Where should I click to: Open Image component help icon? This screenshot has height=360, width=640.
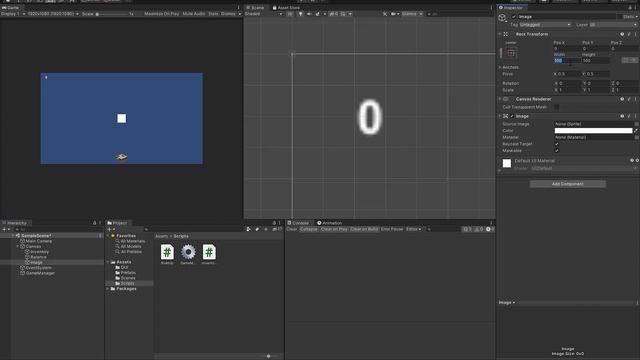coord(622,116)
